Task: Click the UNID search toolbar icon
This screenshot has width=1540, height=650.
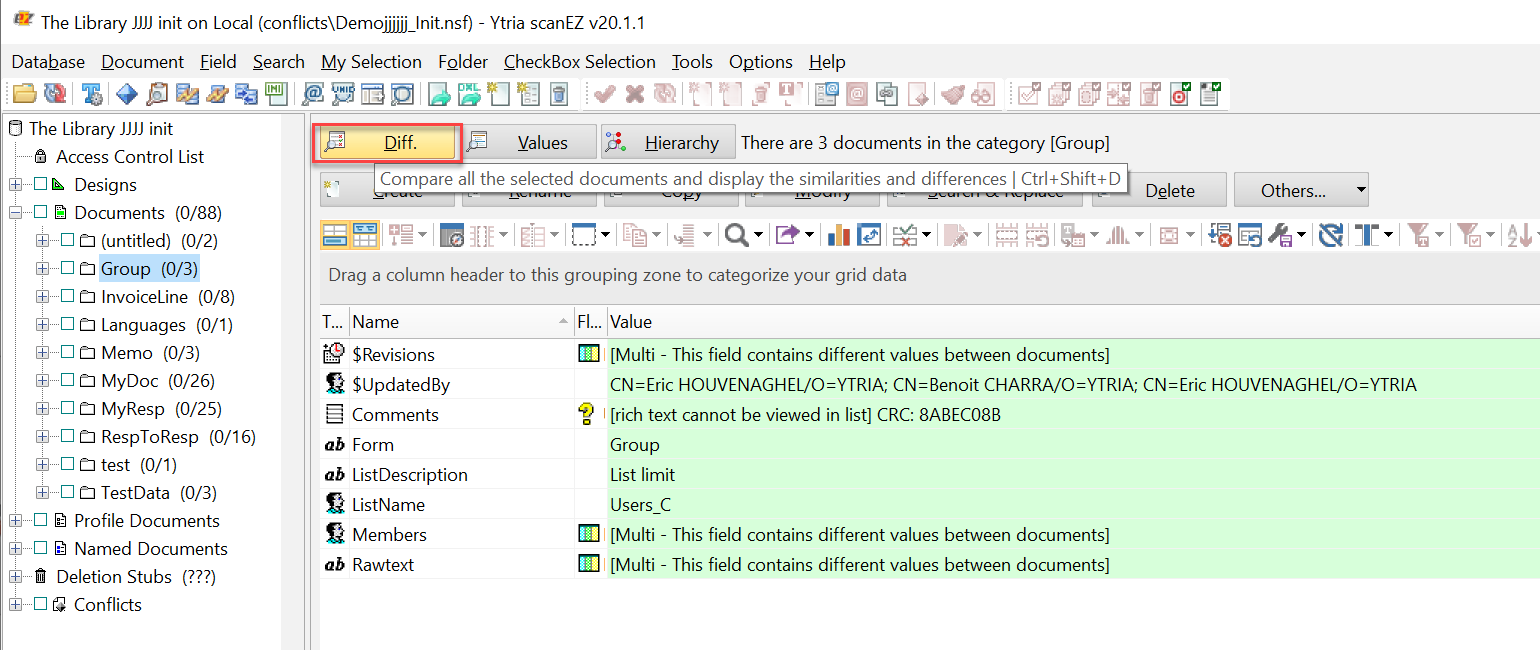Action: click(x=343, y=94)
